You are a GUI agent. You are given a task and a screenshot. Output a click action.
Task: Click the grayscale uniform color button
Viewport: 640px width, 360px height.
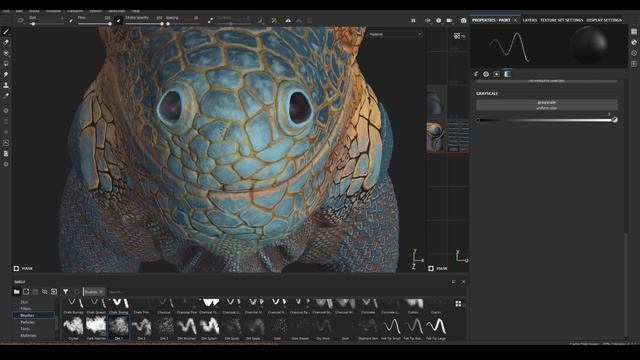point(547,105)
